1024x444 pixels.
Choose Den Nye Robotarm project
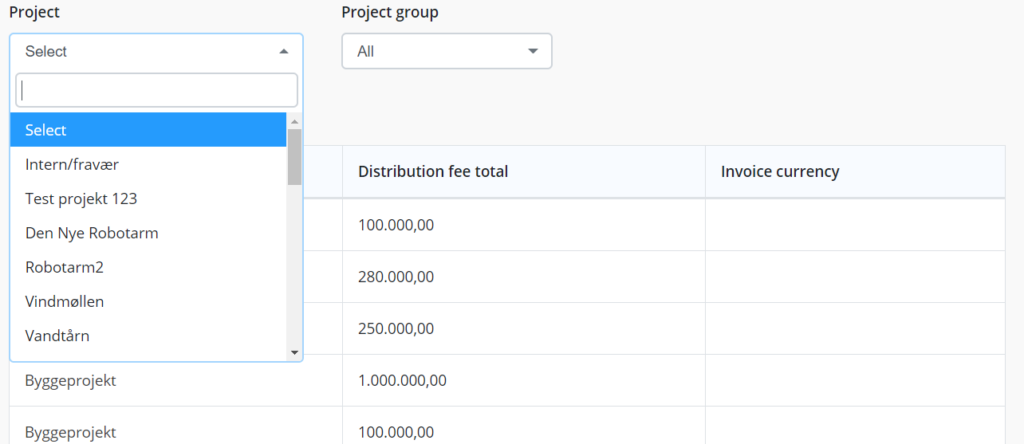pos(148,233)
